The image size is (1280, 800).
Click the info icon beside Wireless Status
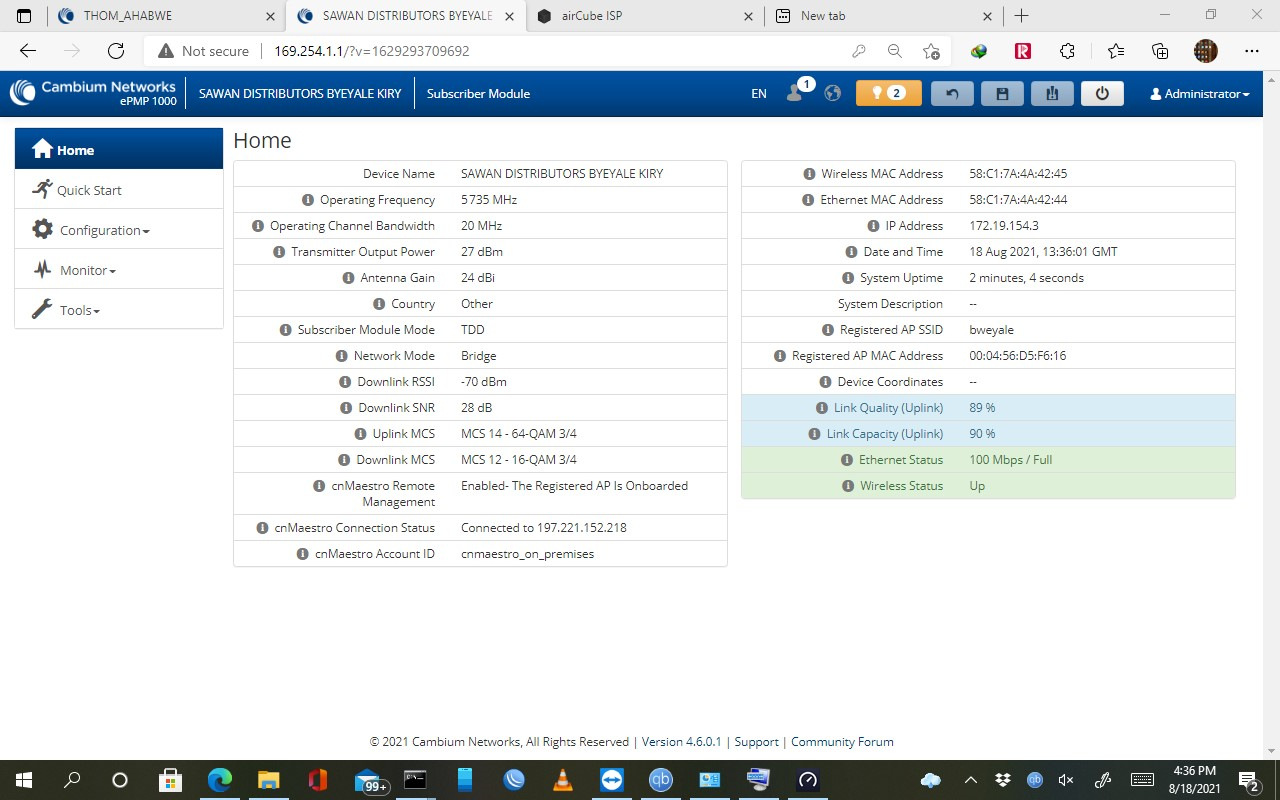tap(848, 486)
